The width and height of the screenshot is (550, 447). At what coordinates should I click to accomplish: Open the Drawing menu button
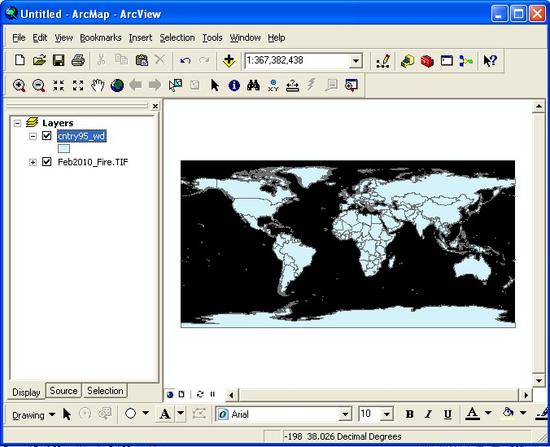(33, 415)
